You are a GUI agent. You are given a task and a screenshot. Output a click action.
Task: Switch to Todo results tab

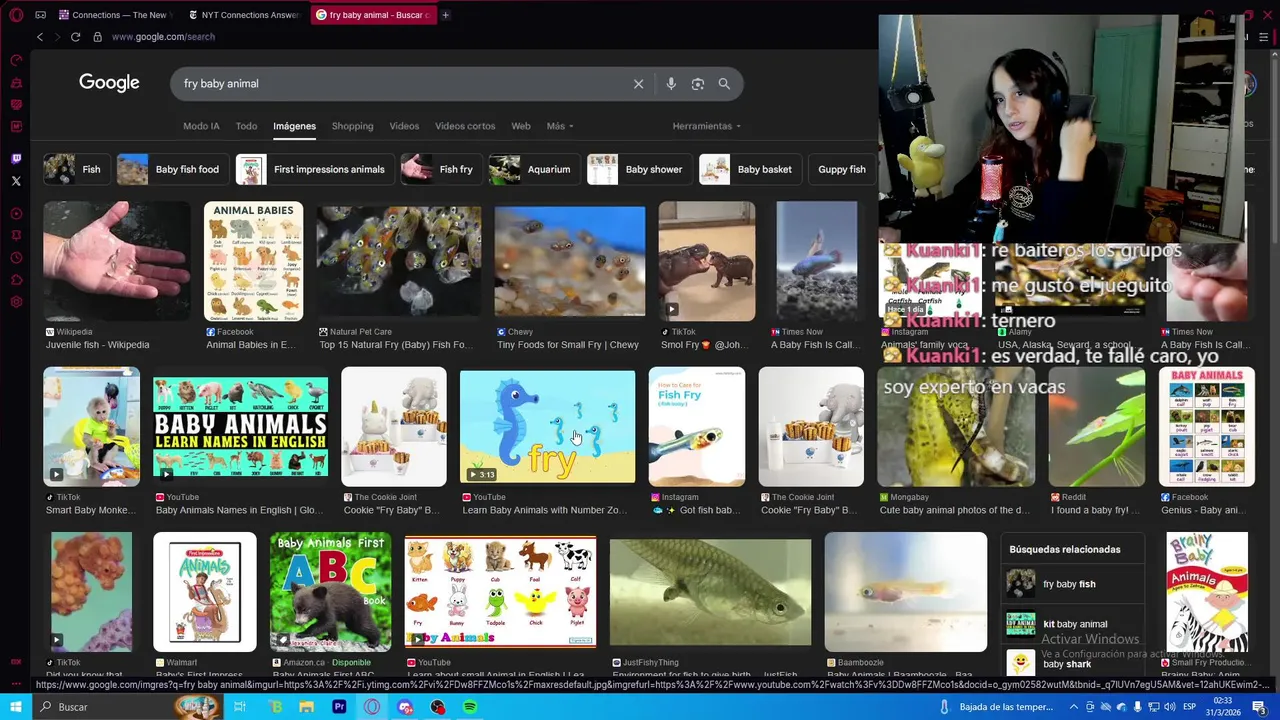[246, 126]
